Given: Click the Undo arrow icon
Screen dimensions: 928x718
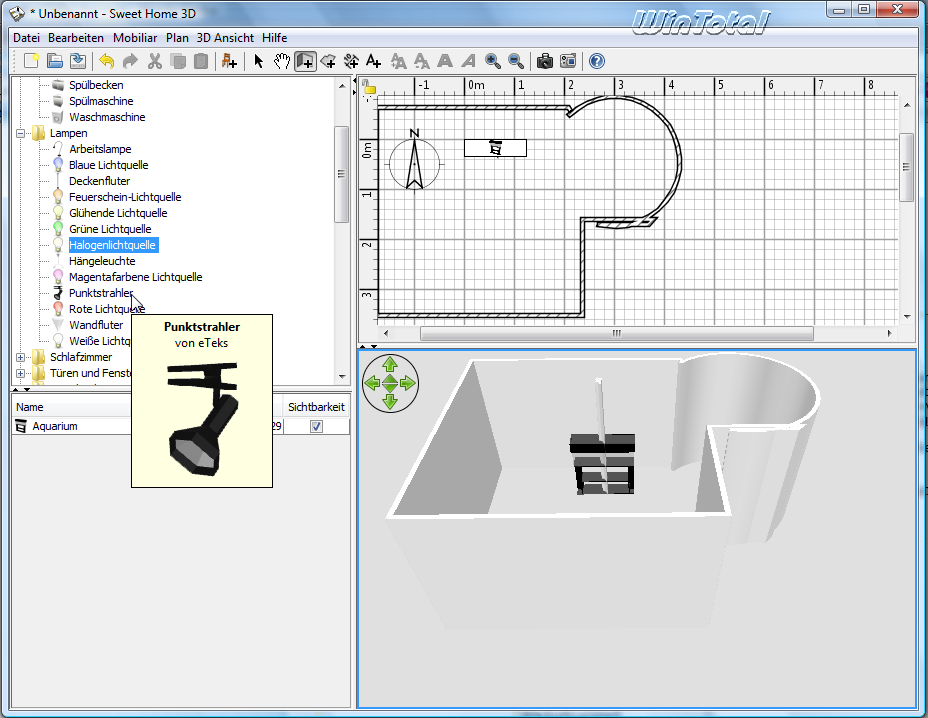Looking at the screenshot, I should pos(106,61).
